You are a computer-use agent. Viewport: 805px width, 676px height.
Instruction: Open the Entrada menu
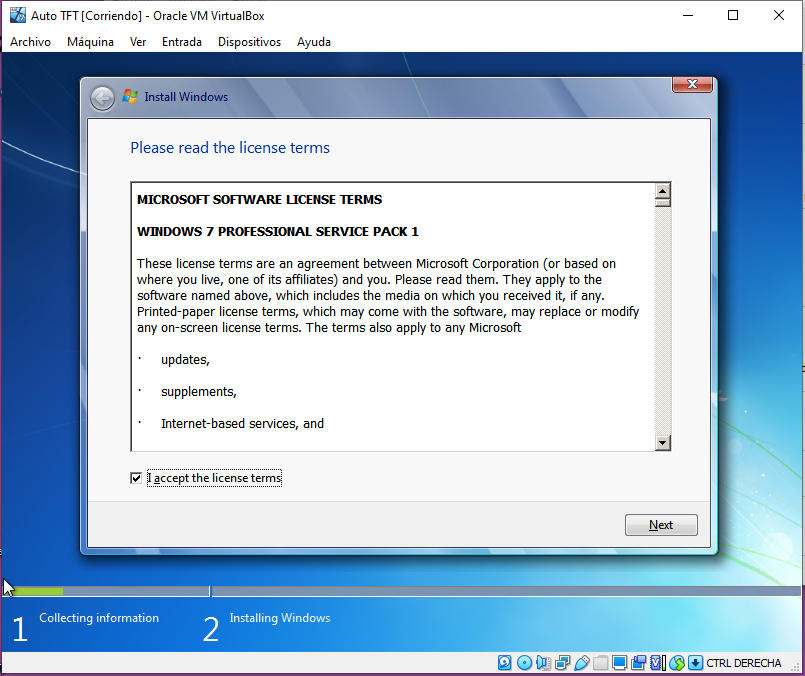pos(181,42)
